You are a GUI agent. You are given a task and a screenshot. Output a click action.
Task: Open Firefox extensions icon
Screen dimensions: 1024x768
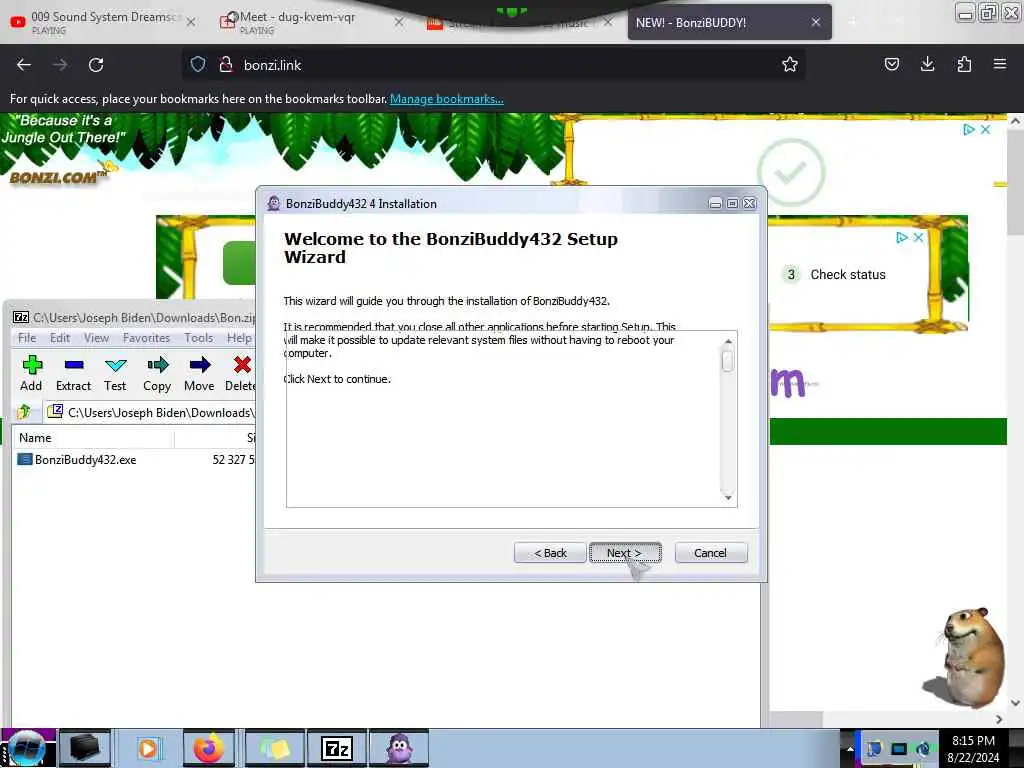click(x=964, y=64)
